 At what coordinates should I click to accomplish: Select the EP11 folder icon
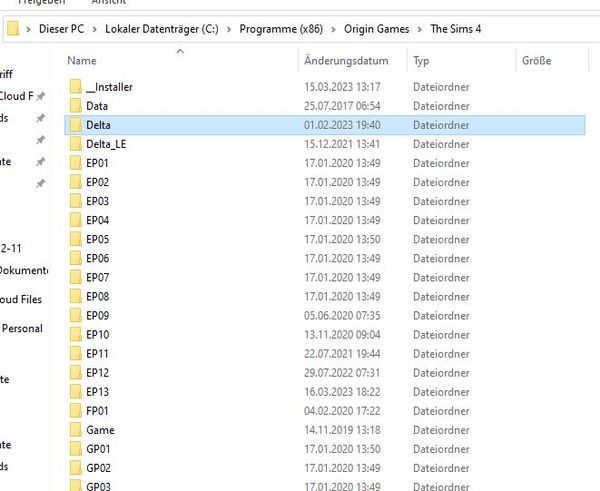pyautogui.click(x=76, y=354)
